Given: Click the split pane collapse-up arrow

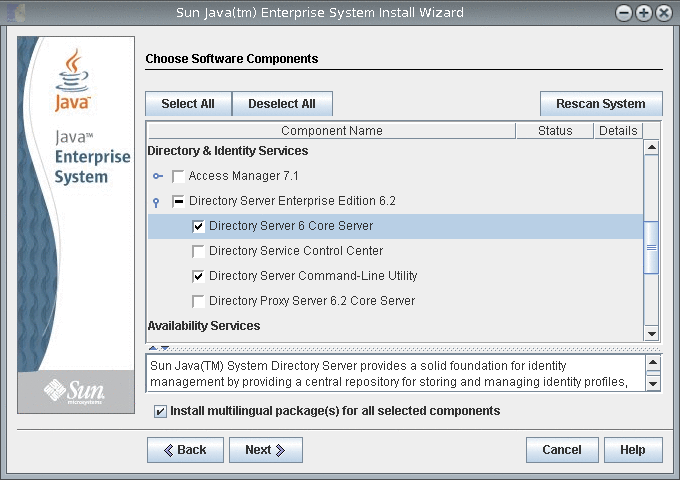Looking at the screenshot, I should 153,348.
